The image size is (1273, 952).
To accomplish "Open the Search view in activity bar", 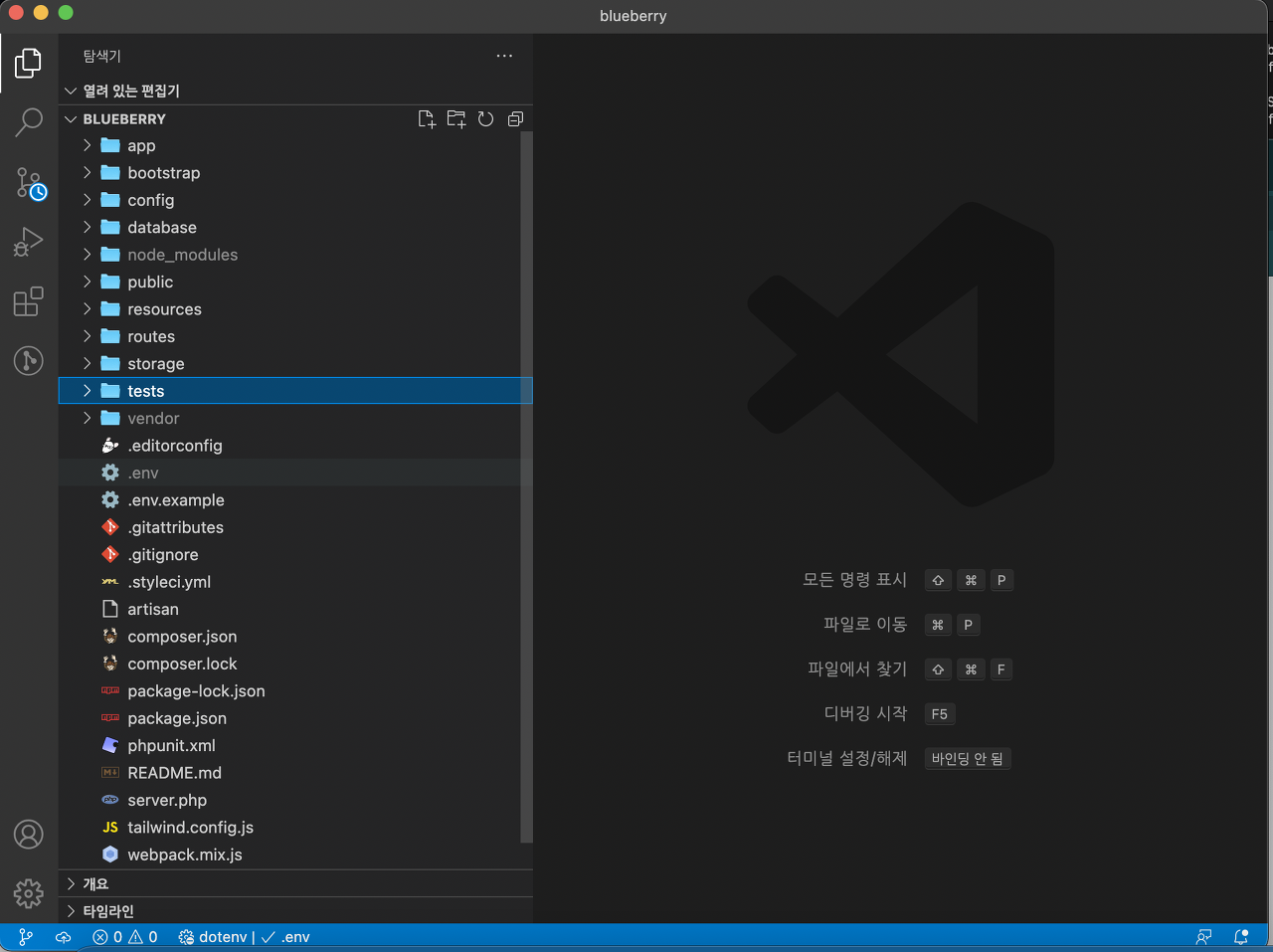I will tap(29, 122).
